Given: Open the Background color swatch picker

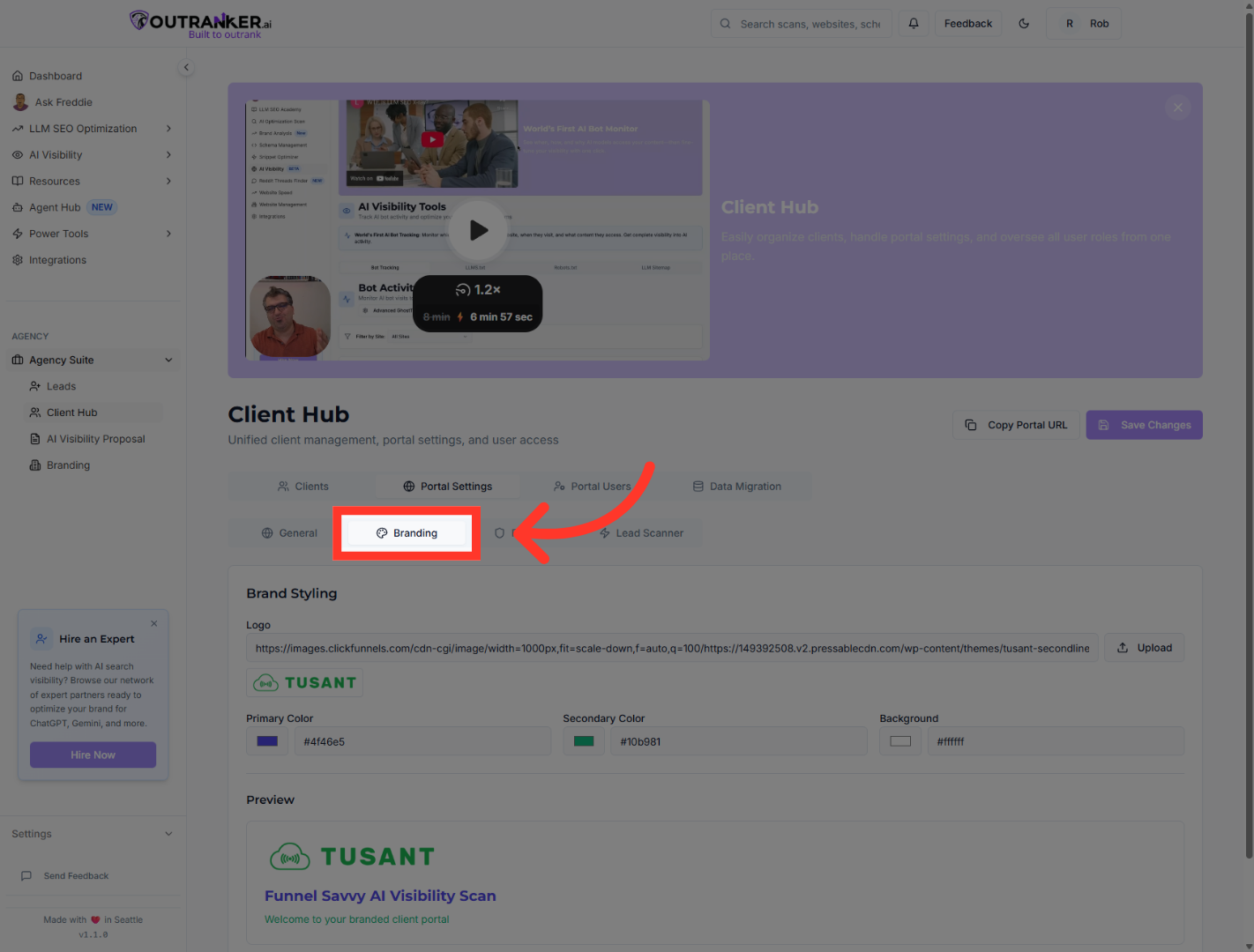Looking at the screenshot, I should tap(900, 741).
